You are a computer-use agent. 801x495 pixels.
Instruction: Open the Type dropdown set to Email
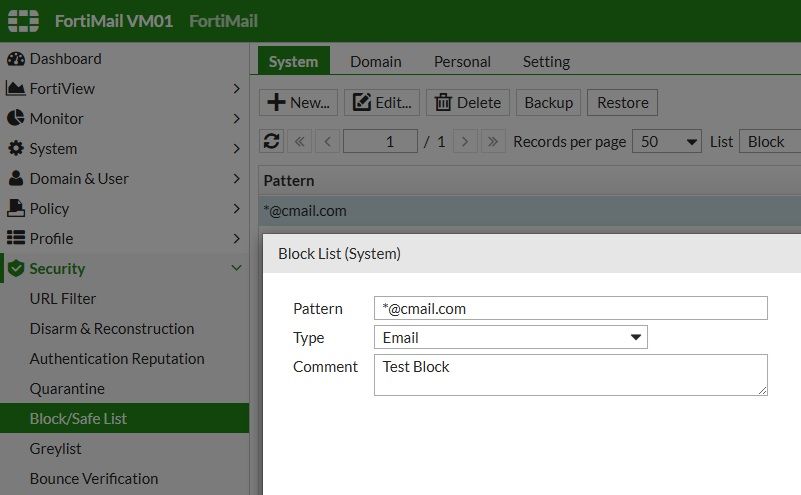511,338
